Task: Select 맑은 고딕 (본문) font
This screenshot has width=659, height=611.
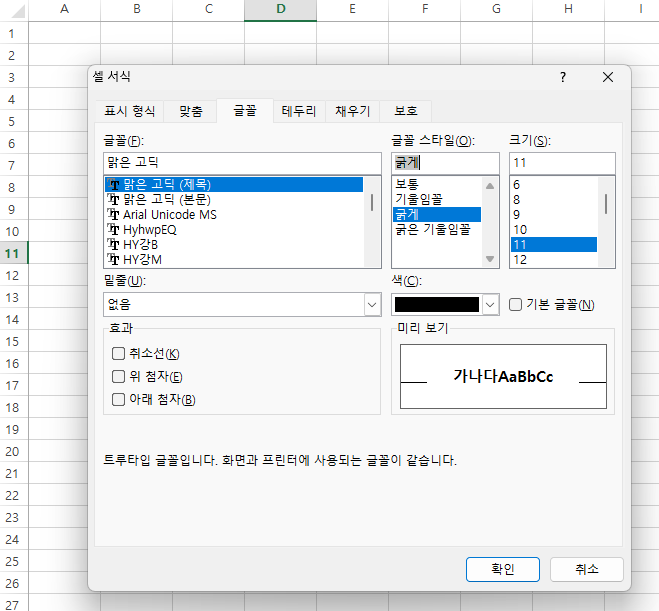Action: point(234,200)
